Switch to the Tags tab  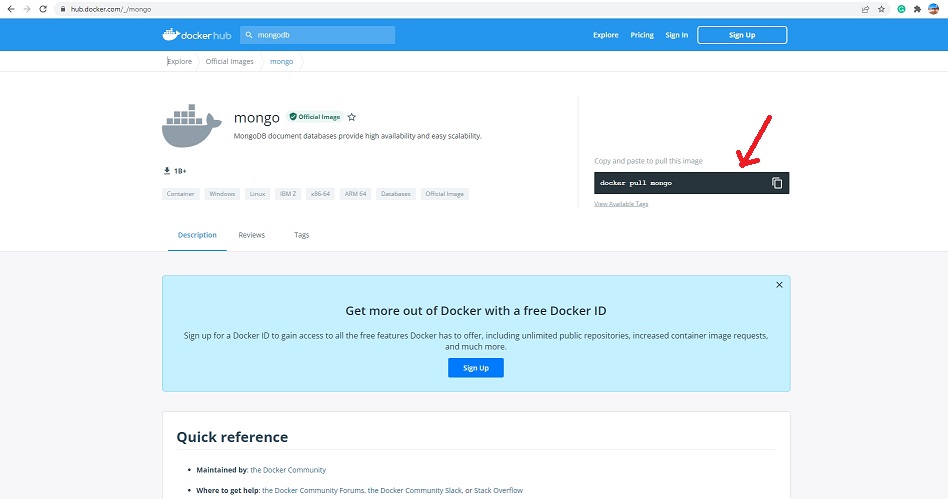pos(301,235)
